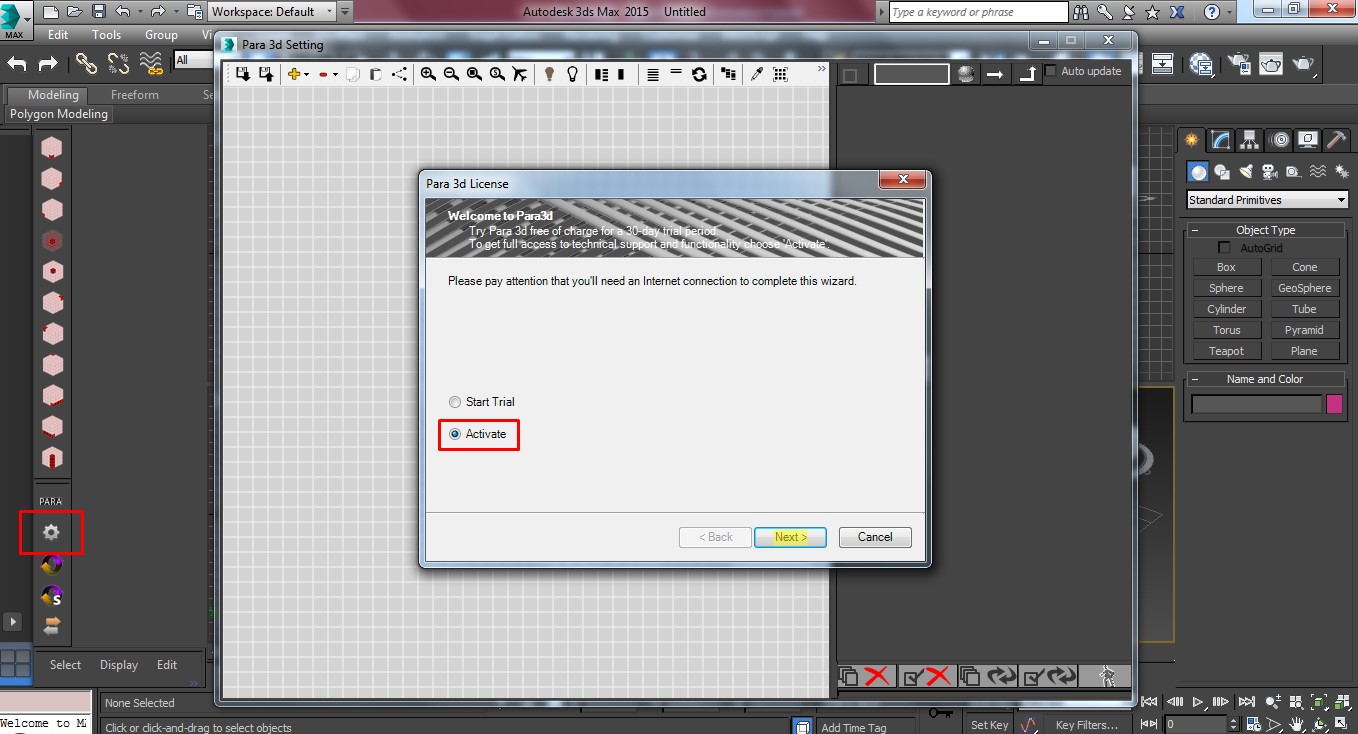This screenshot has width=1358, height=734.
Task: Play the animation with the Play button
Action: tap(1198, 702)
